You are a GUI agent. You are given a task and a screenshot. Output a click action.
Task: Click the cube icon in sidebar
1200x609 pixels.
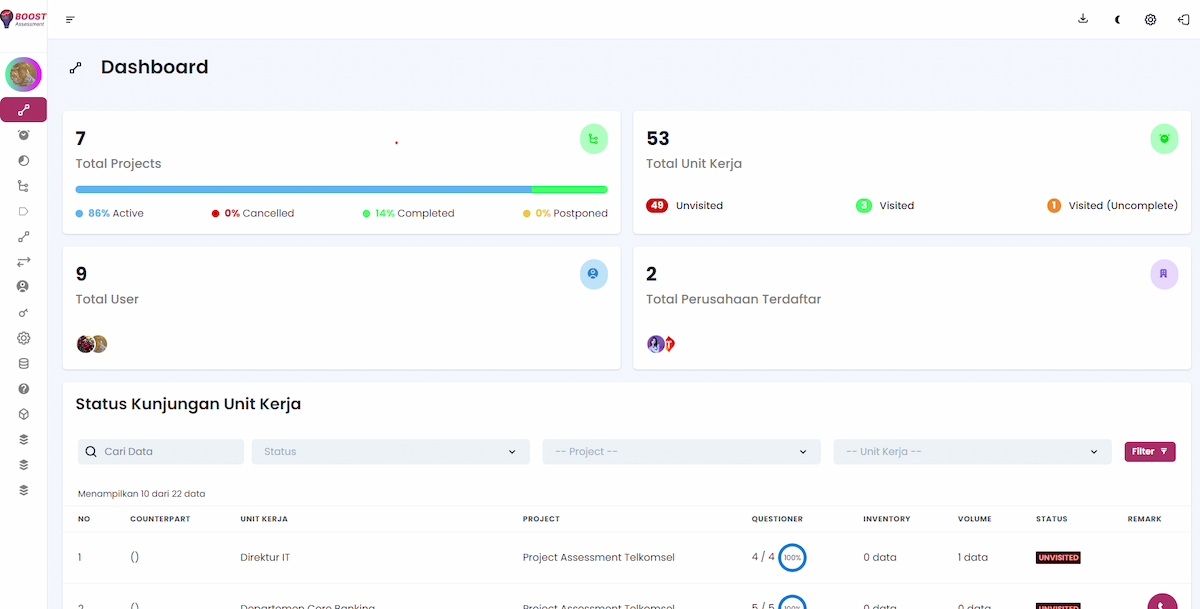[x=24, y=414]
